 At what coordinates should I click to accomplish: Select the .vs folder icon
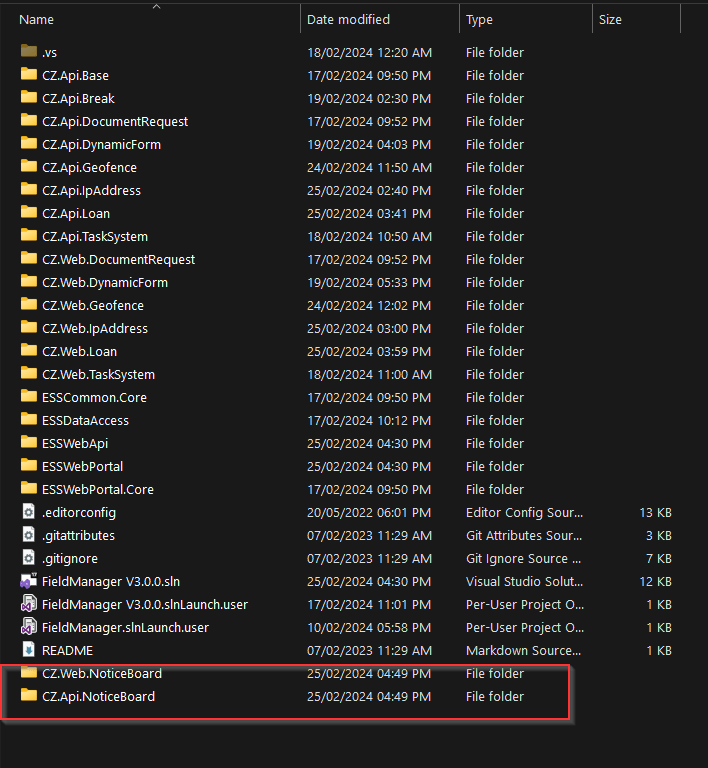click(x=29, y=51)
